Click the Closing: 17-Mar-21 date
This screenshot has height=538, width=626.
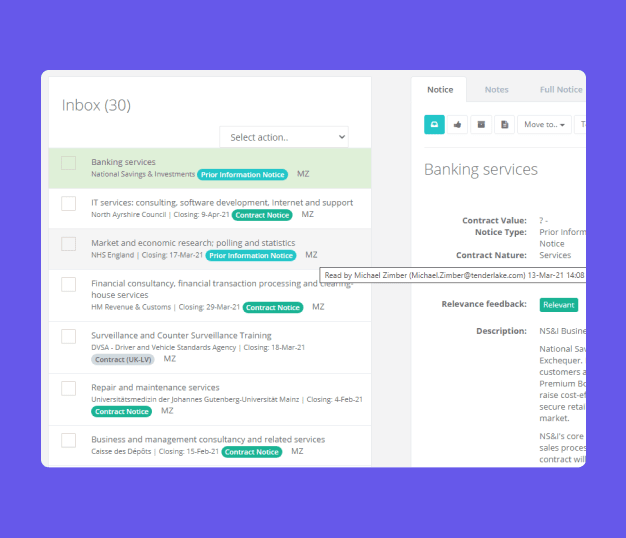172,255
